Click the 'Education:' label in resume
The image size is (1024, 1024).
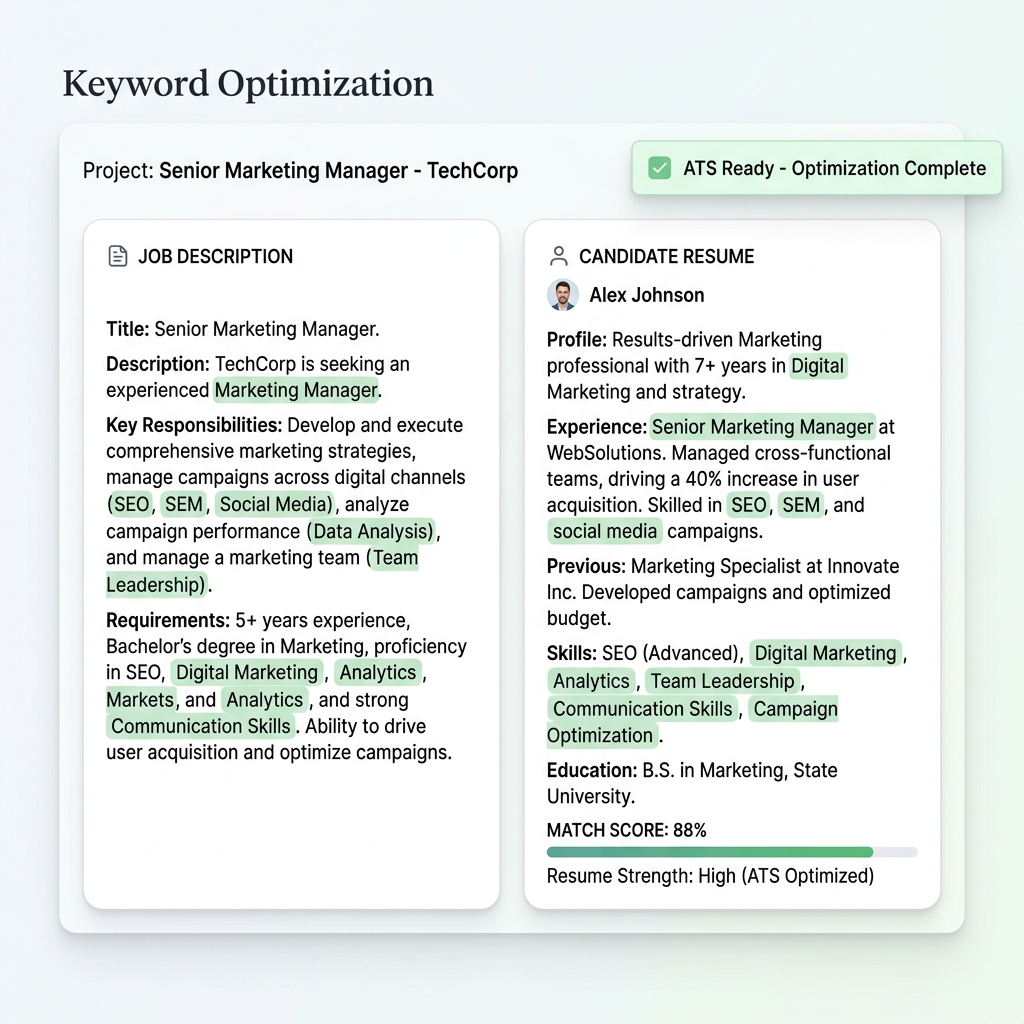[x=592, y=771]
